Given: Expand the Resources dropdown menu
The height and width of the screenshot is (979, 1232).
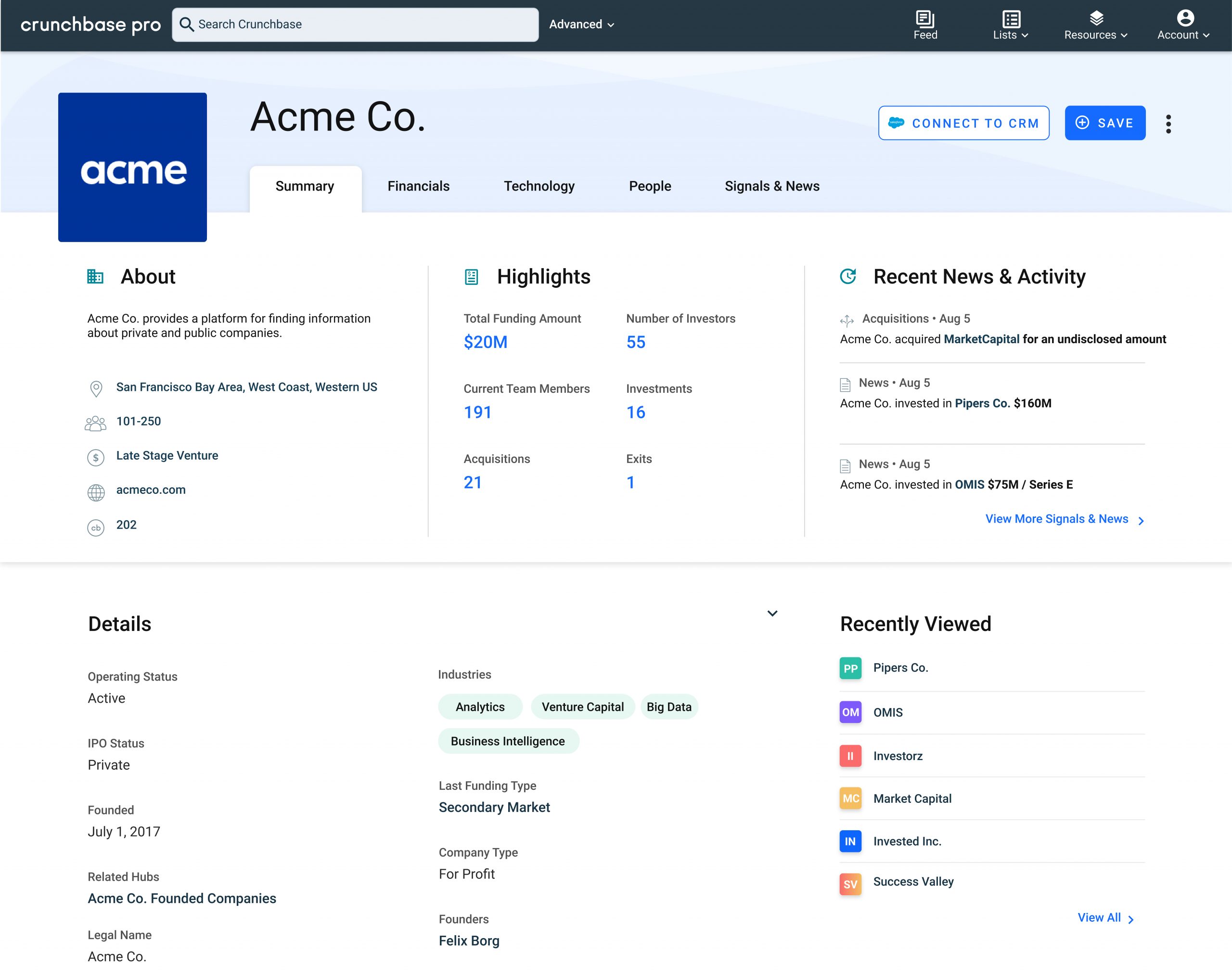Looking at the screenshot, I should point(1094,24).
